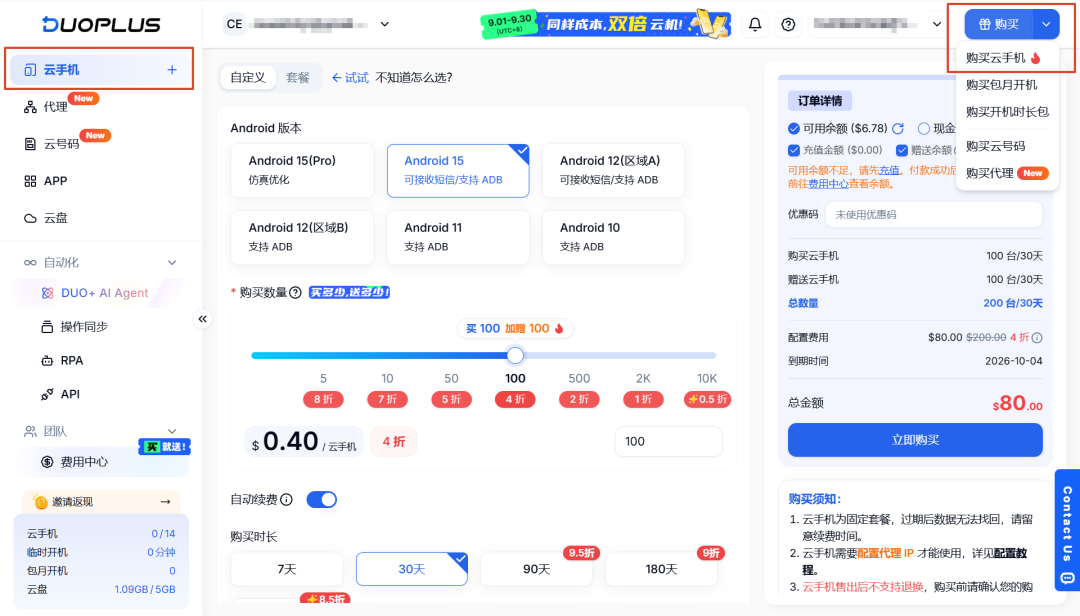Collapse the sidebar with double chevron
Screen dimensions: 1080x616
202,319
